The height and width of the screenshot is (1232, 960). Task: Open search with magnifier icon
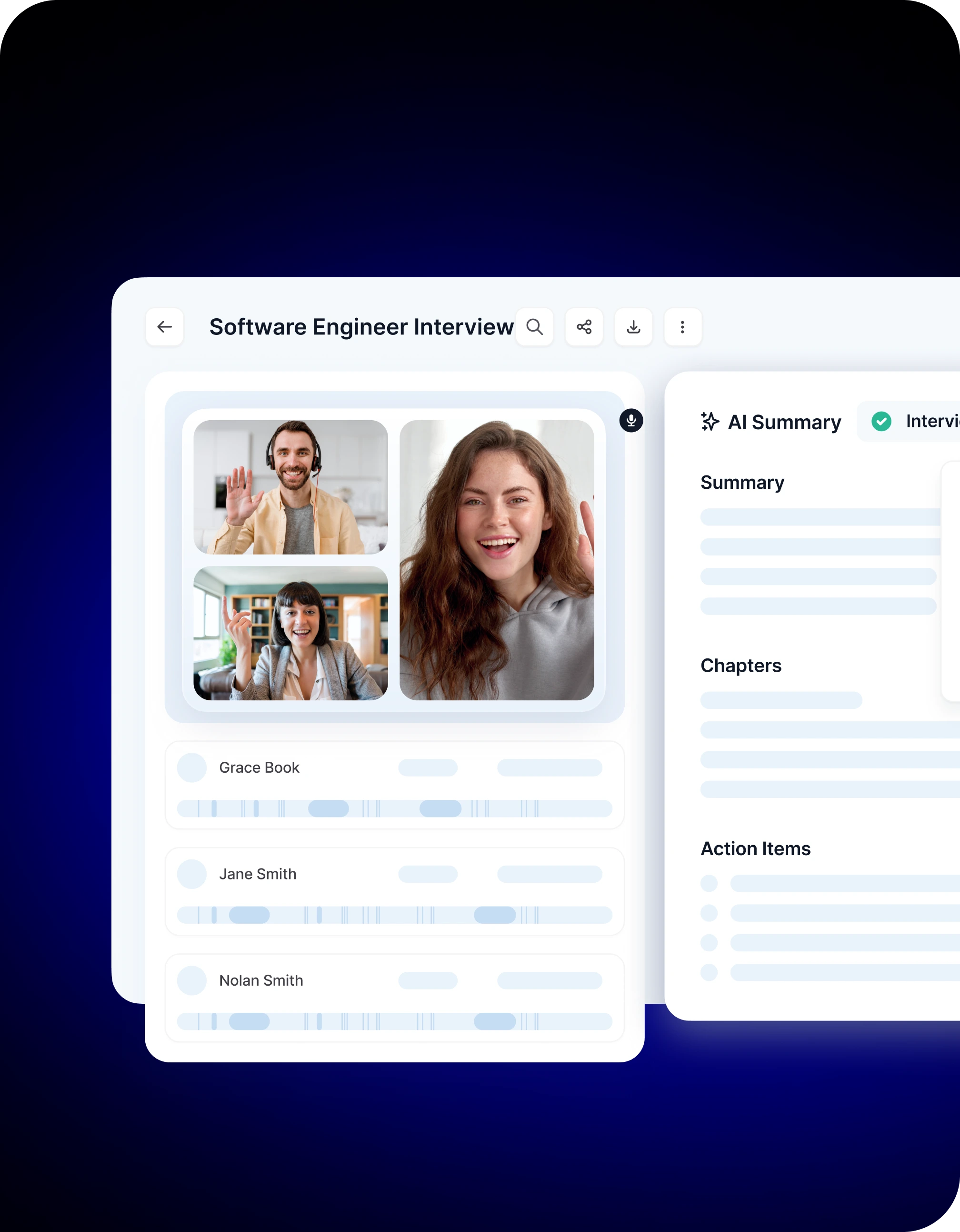[x=534, y=327]
